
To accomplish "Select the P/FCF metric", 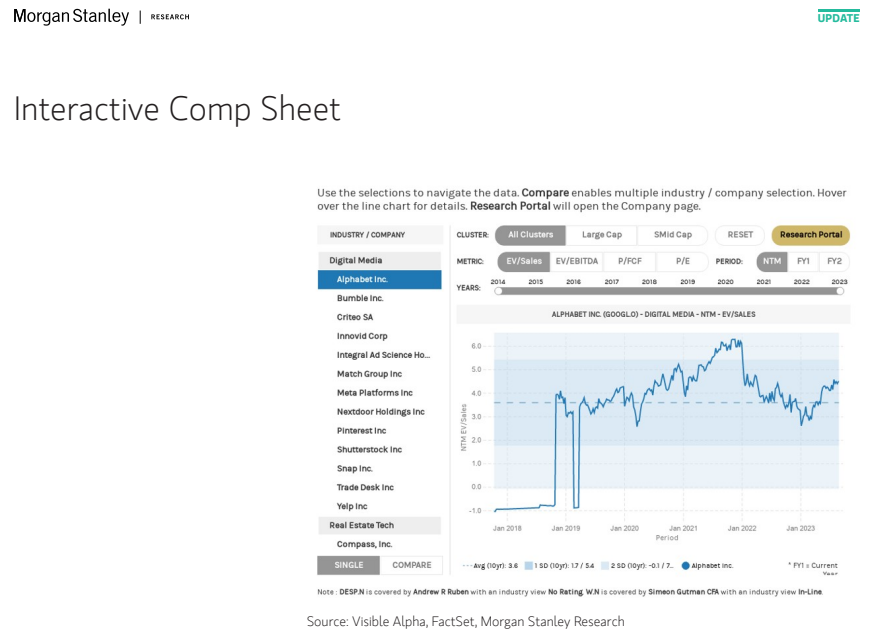I will pyautogui.click(x=630, y=261).
